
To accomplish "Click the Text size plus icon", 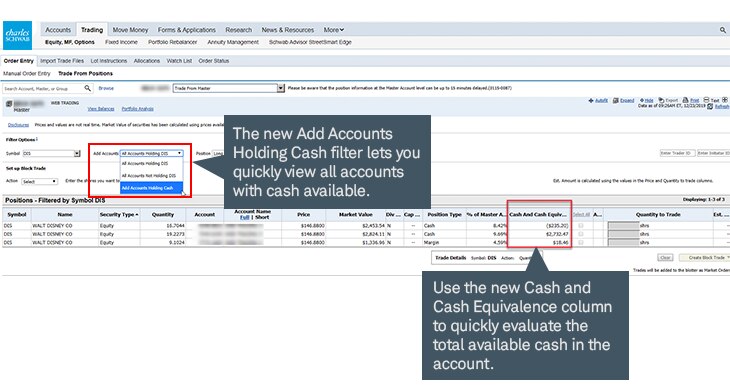I will [x=725, y=100].
